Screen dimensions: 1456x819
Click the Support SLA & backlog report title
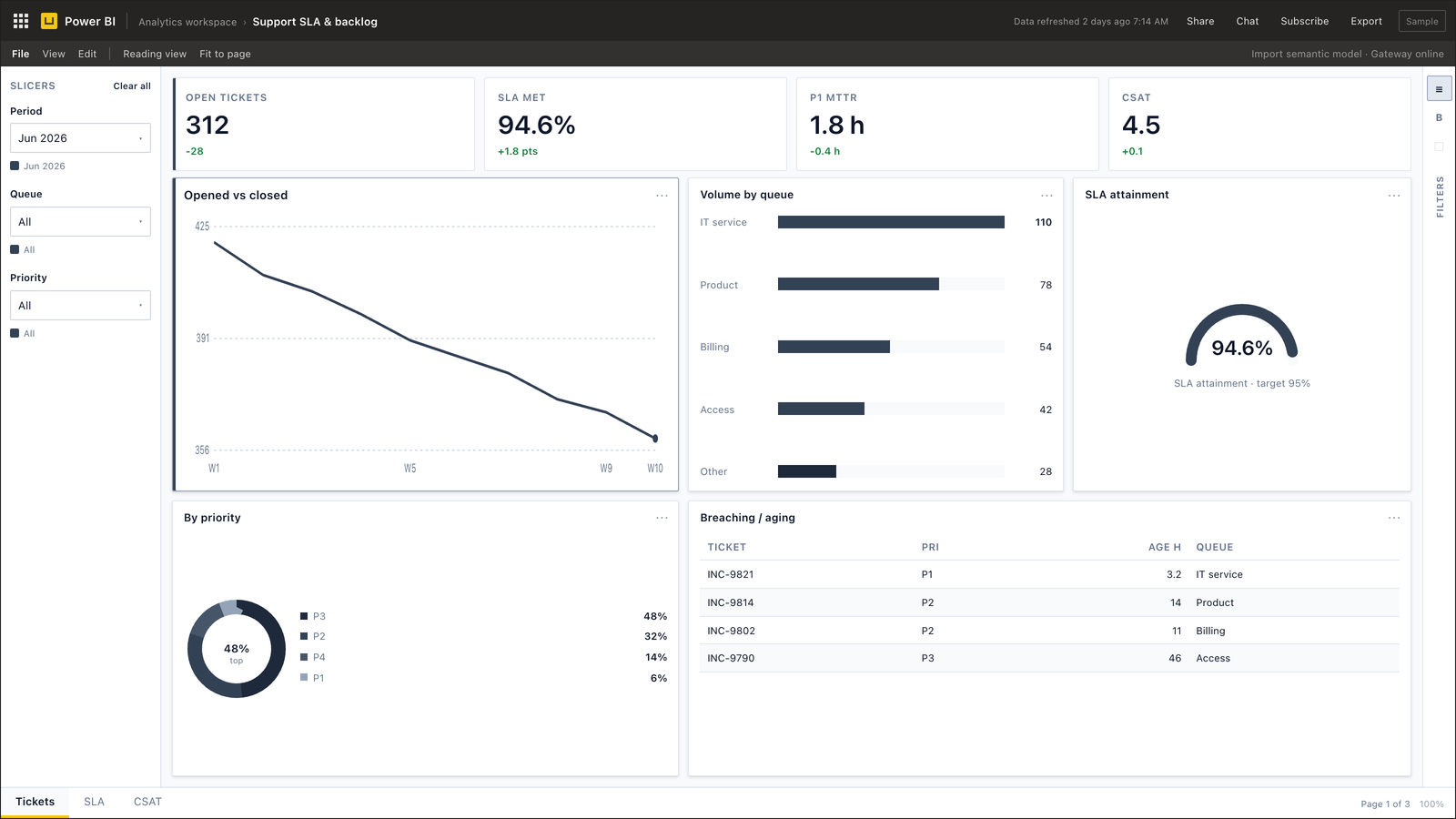coord(315,22)
